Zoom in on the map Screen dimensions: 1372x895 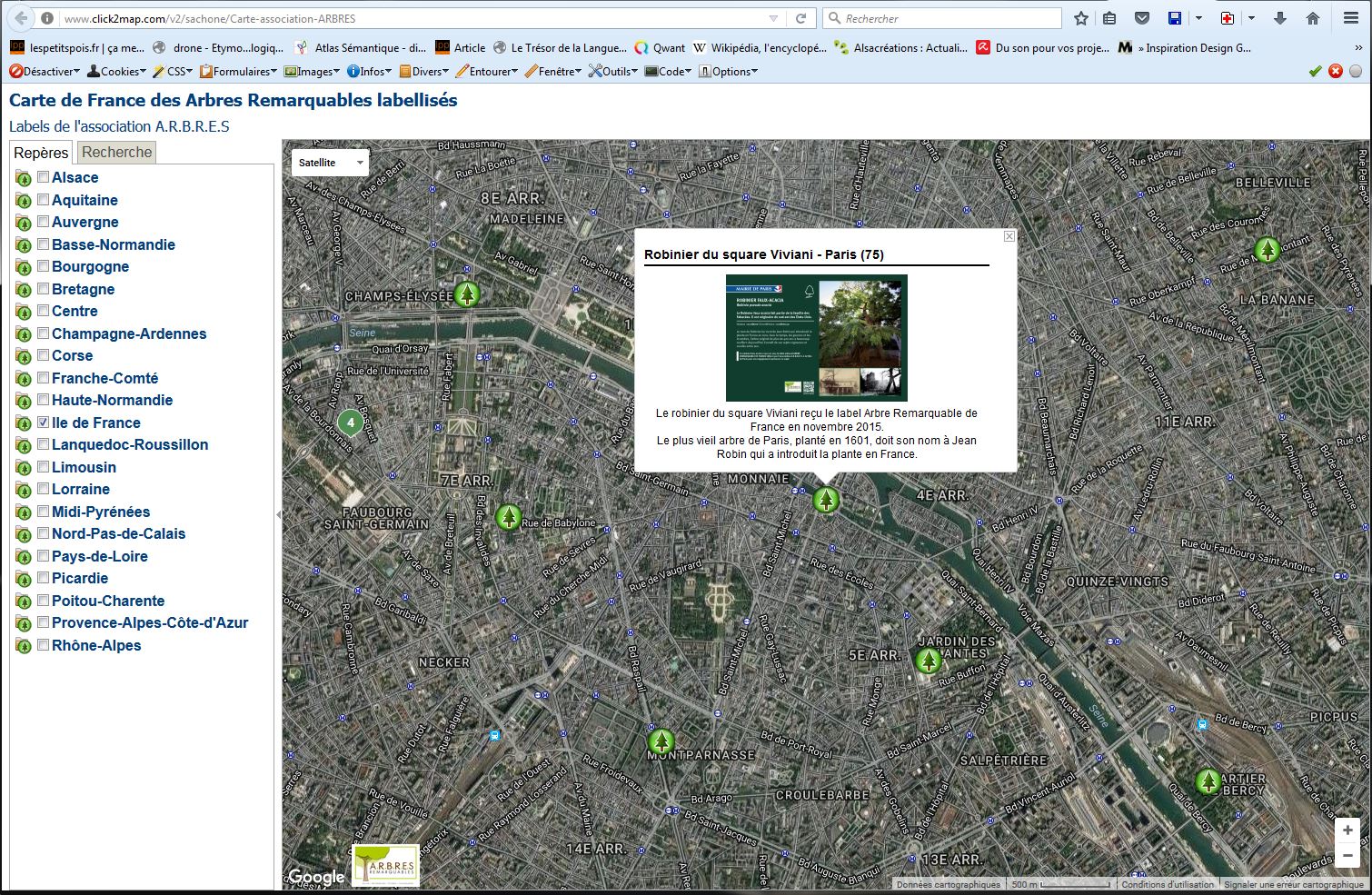tap(1347, 830)
